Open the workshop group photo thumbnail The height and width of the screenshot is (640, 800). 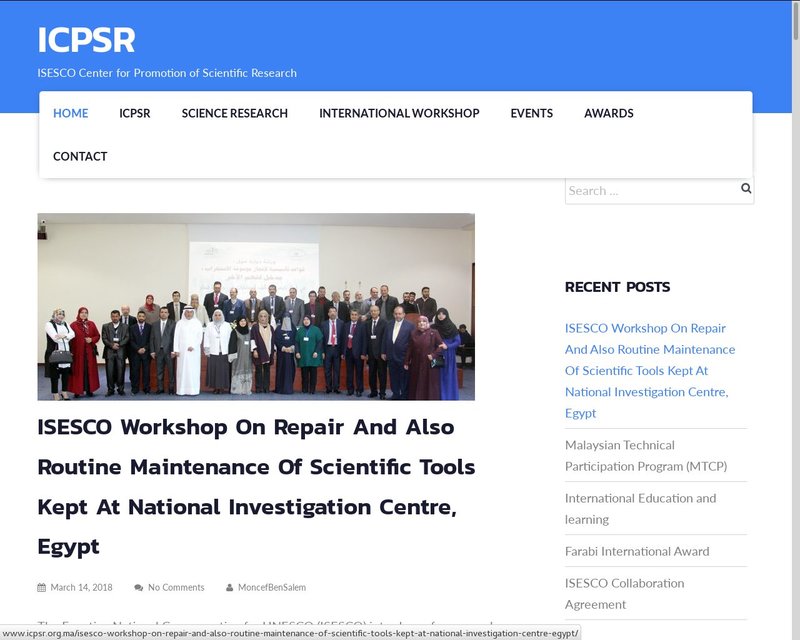point(256,307)
